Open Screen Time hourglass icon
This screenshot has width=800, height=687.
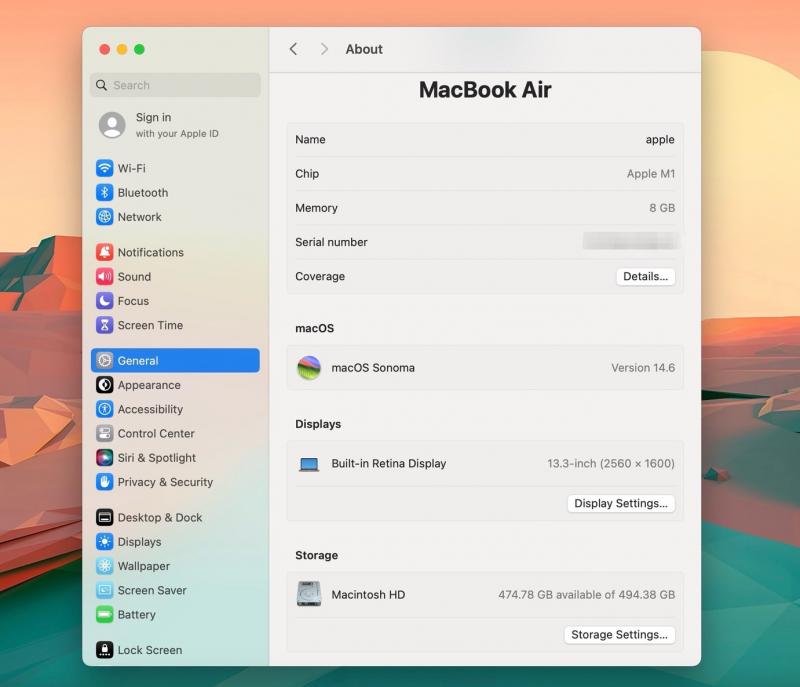click(105, 325)
